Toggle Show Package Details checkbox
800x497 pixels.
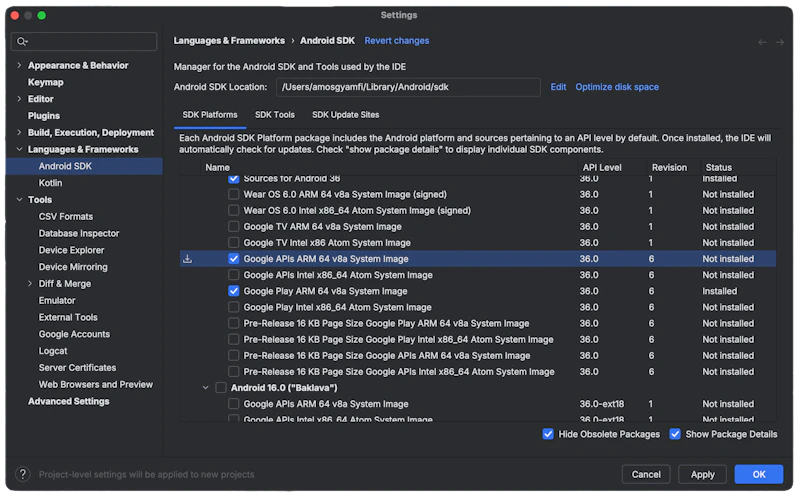click(x=675, y=434)
